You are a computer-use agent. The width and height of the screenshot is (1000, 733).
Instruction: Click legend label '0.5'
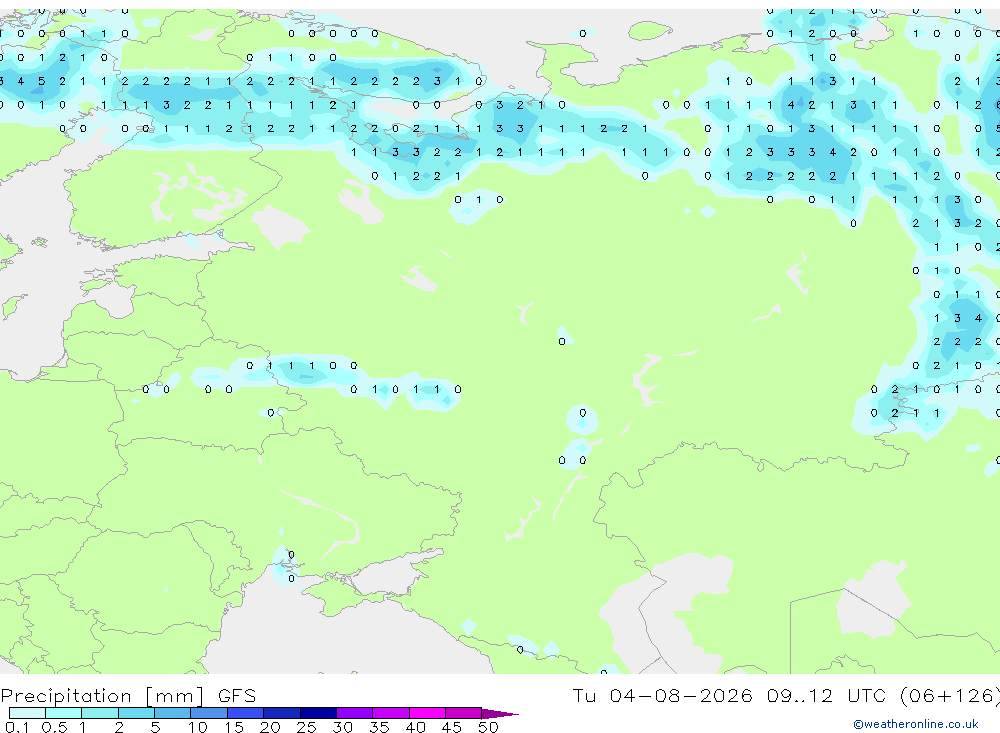point(54,727)
